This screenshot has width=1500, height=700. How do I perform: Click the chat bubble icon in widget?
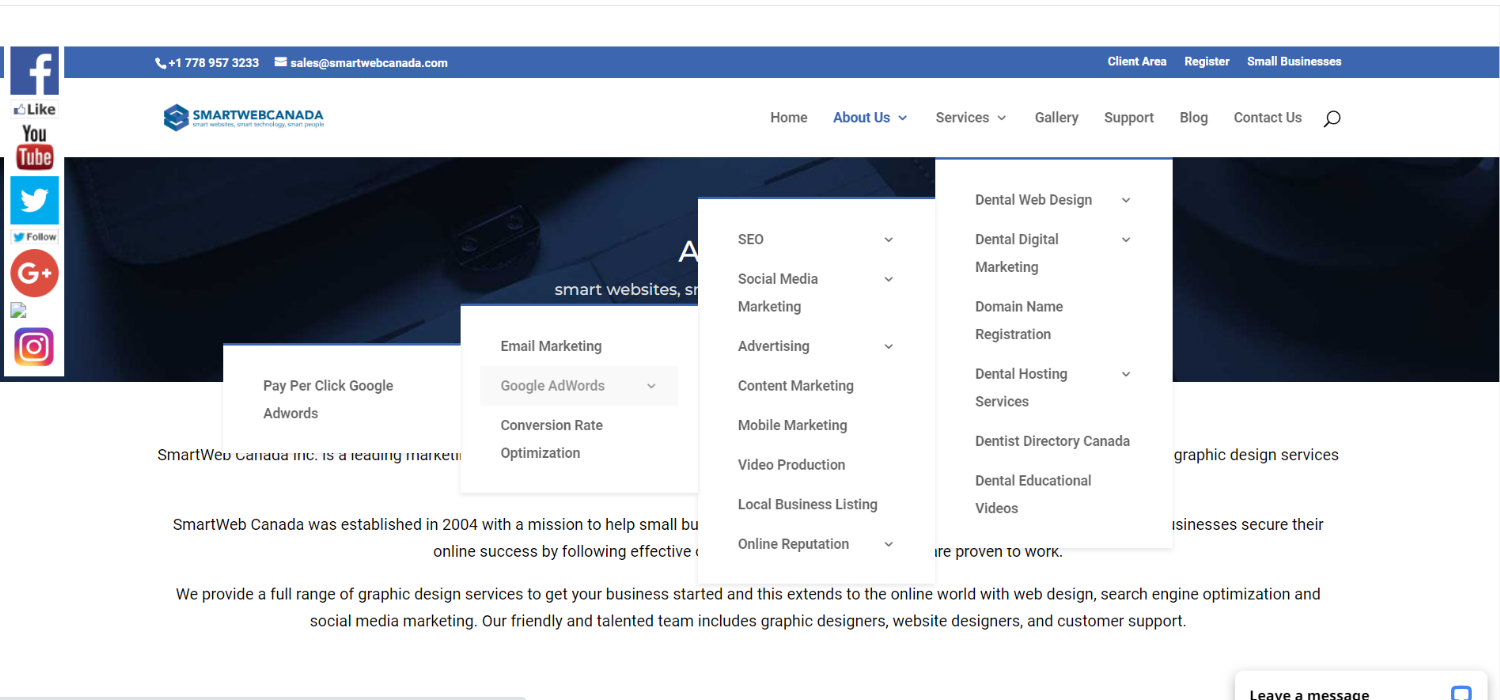tap(1461, 693)
